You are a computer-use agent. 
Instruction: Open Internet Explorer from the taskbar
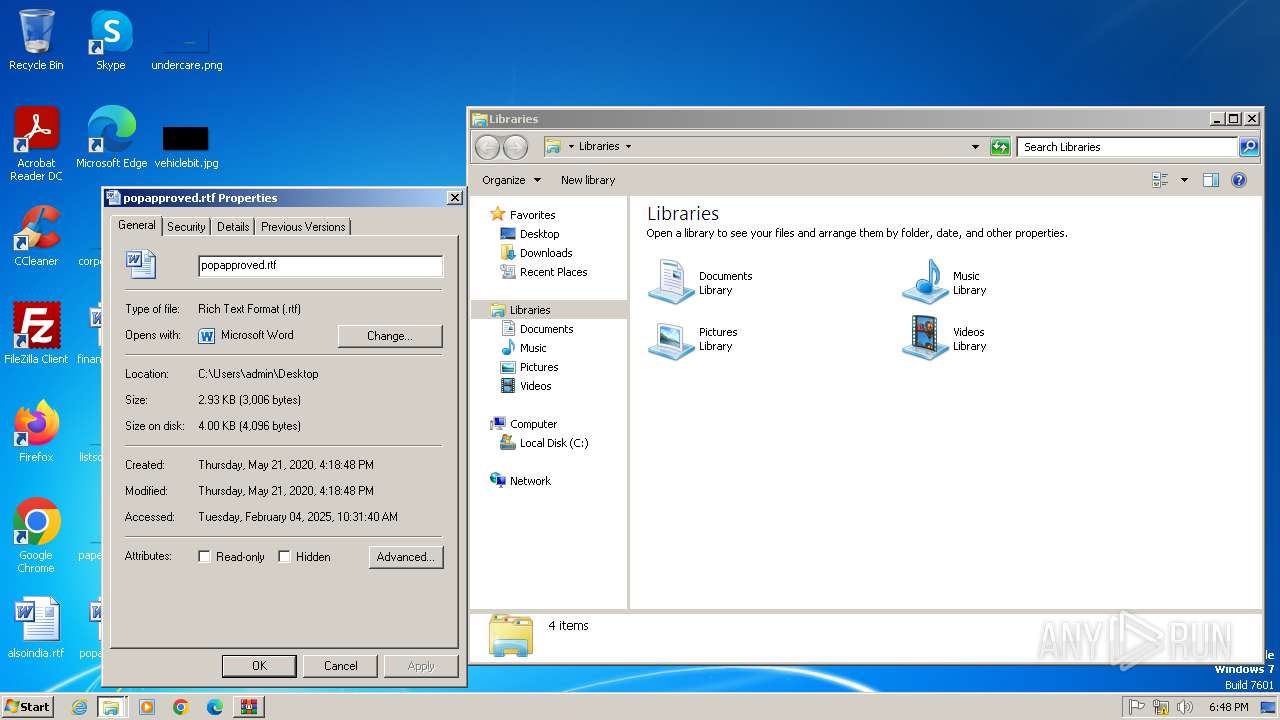80,707
